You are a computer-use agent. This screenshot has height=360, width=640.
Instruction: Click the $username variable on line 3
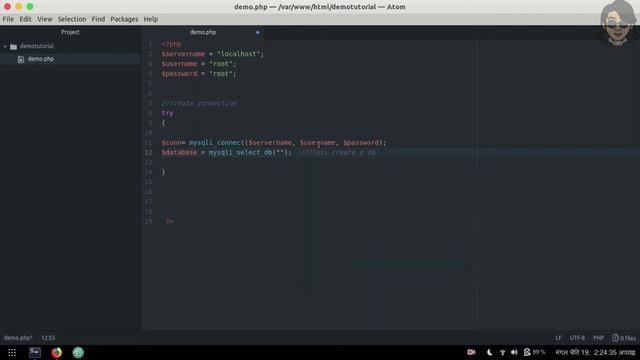pyautogui.click(x=179, y=64)
